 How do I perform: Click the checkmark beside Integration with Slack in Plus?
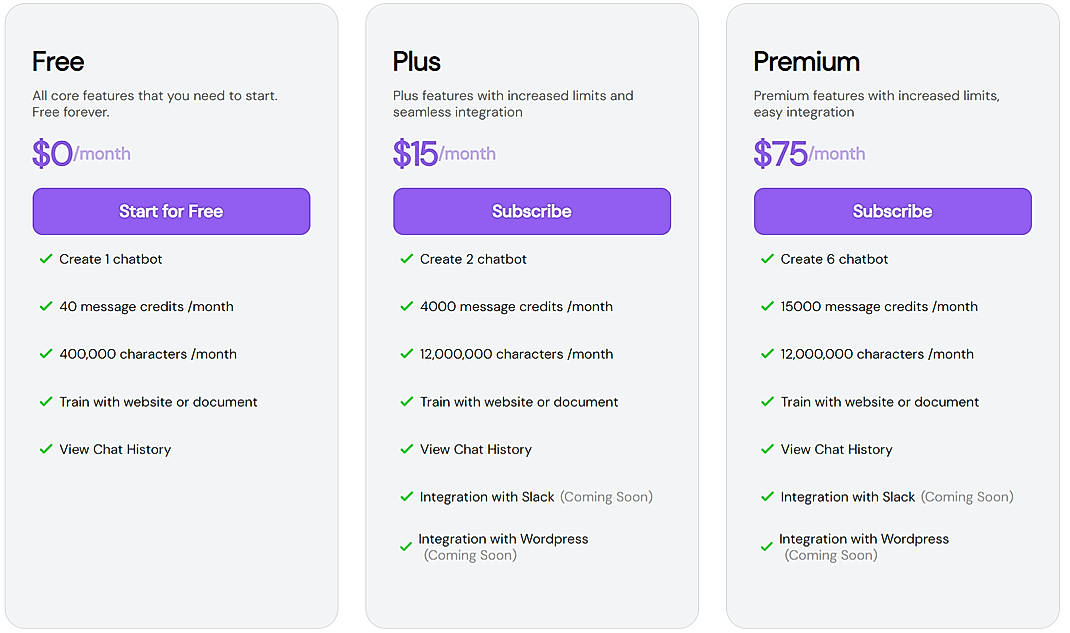click(x=407, y=497)
